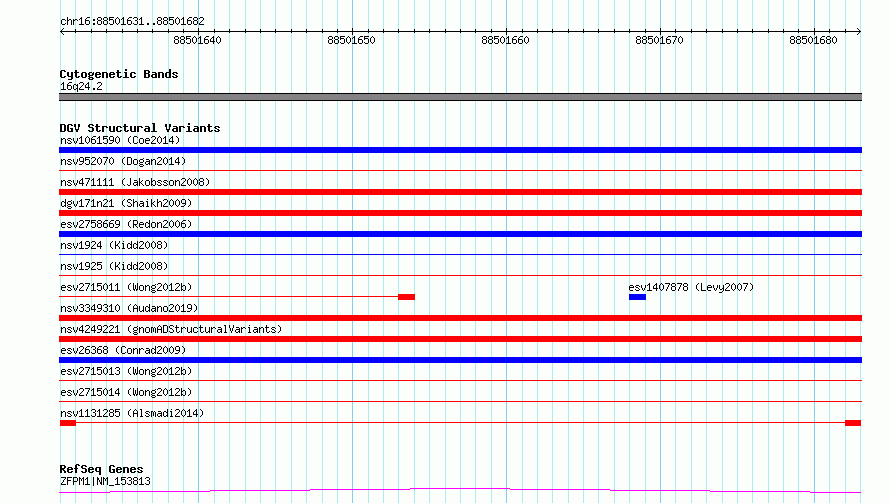Image resolution: width=890 pixels, height=503 pixels.
Task: Select variant dgv171n21 (Shaikh2009)
Action: tap(126, 203)
